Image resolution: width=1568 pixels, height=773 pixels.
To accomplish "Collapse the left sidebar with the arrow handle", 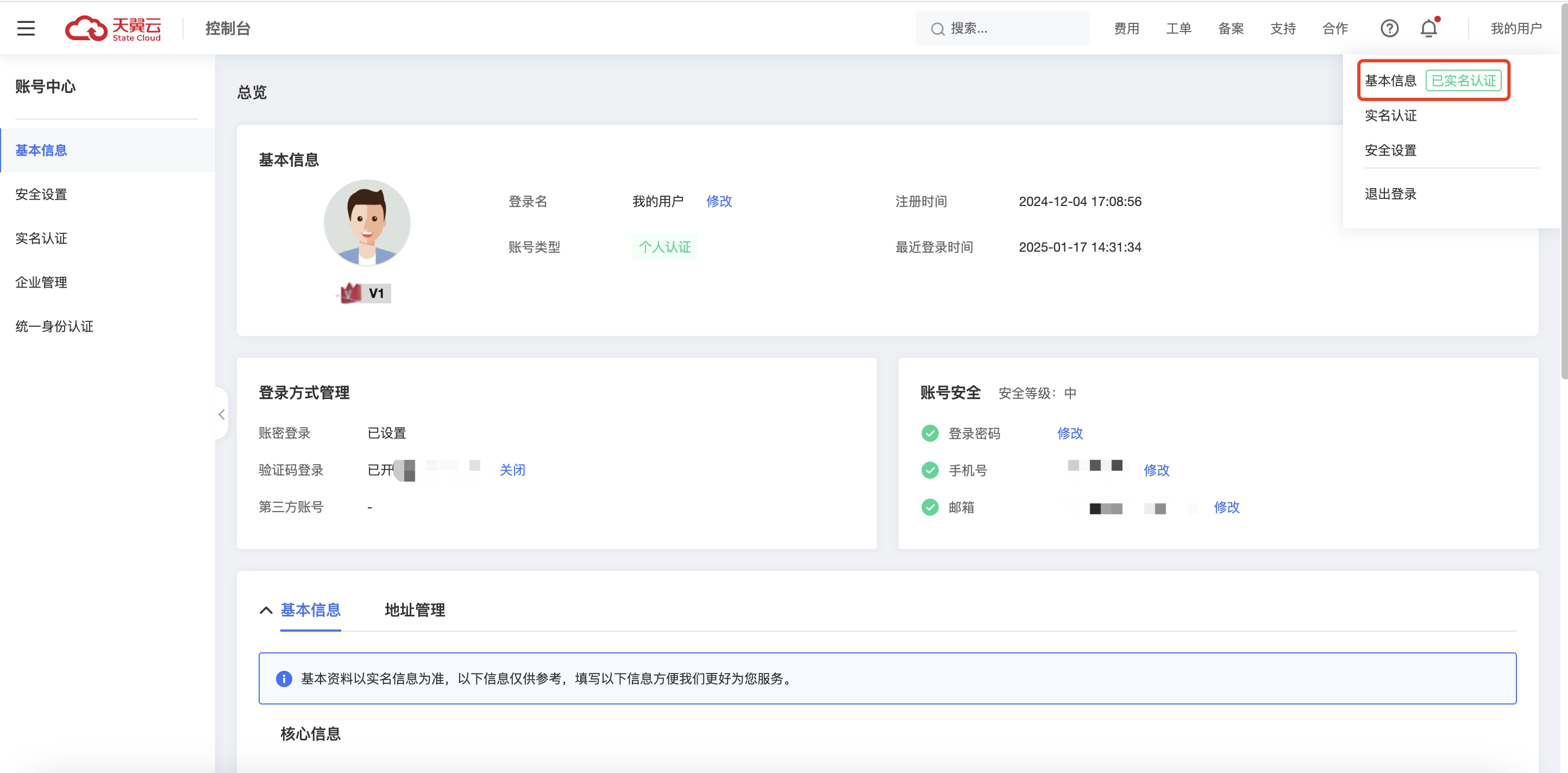I will (222, 414).
